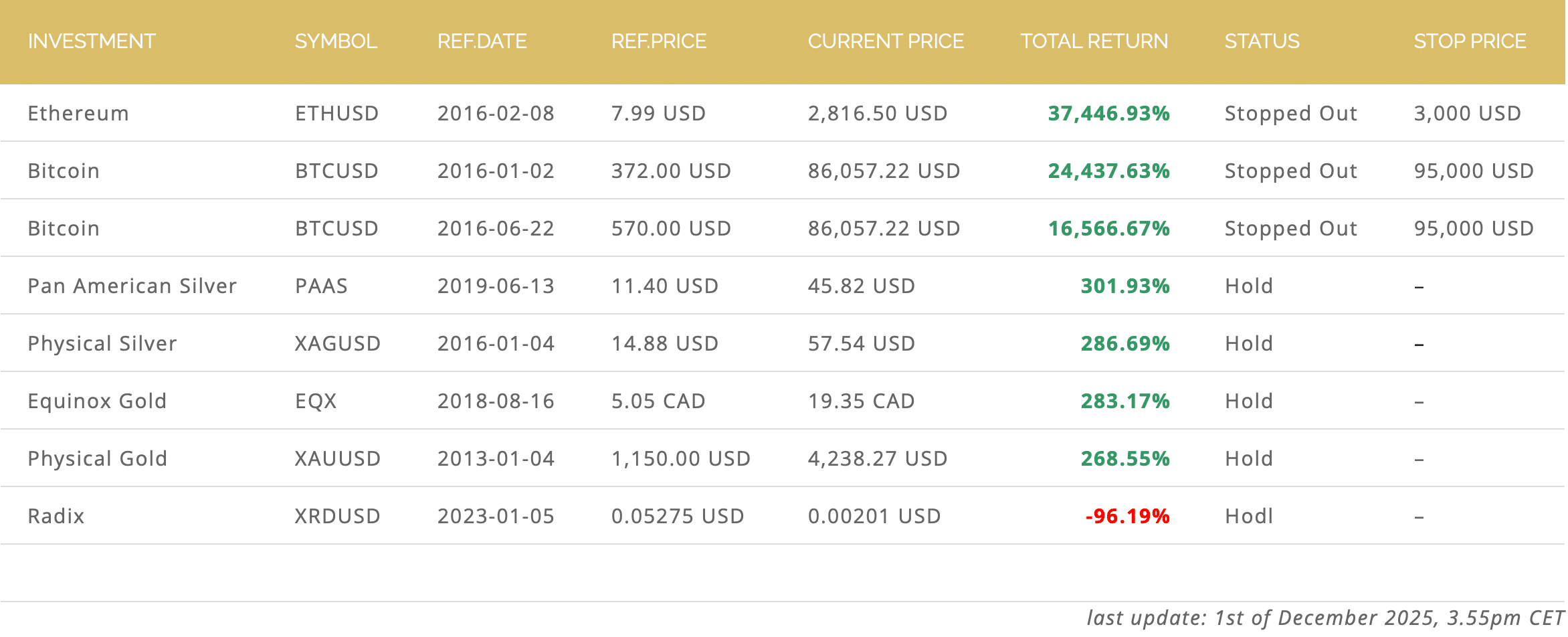Select the ETHUSD symbol cell
1568x637 pixels.
[336, 114]
